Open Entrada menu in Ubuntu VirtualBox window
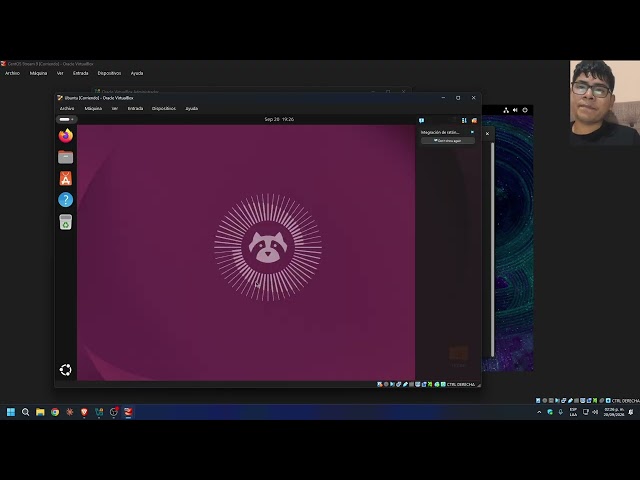640x480 pixels. coord(135,109)
